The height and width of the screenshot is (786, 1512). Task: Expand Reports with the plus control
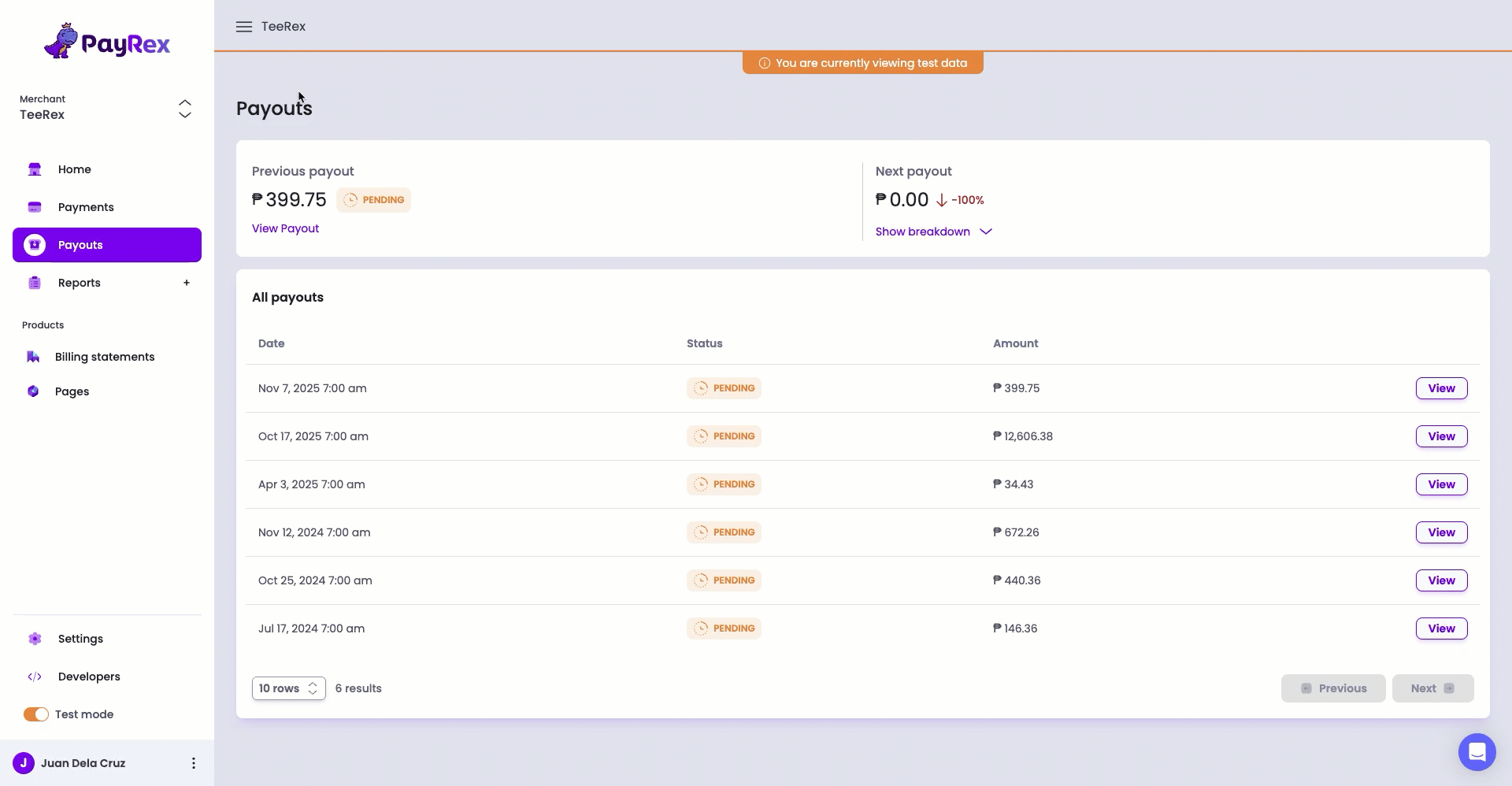point(187,283)
